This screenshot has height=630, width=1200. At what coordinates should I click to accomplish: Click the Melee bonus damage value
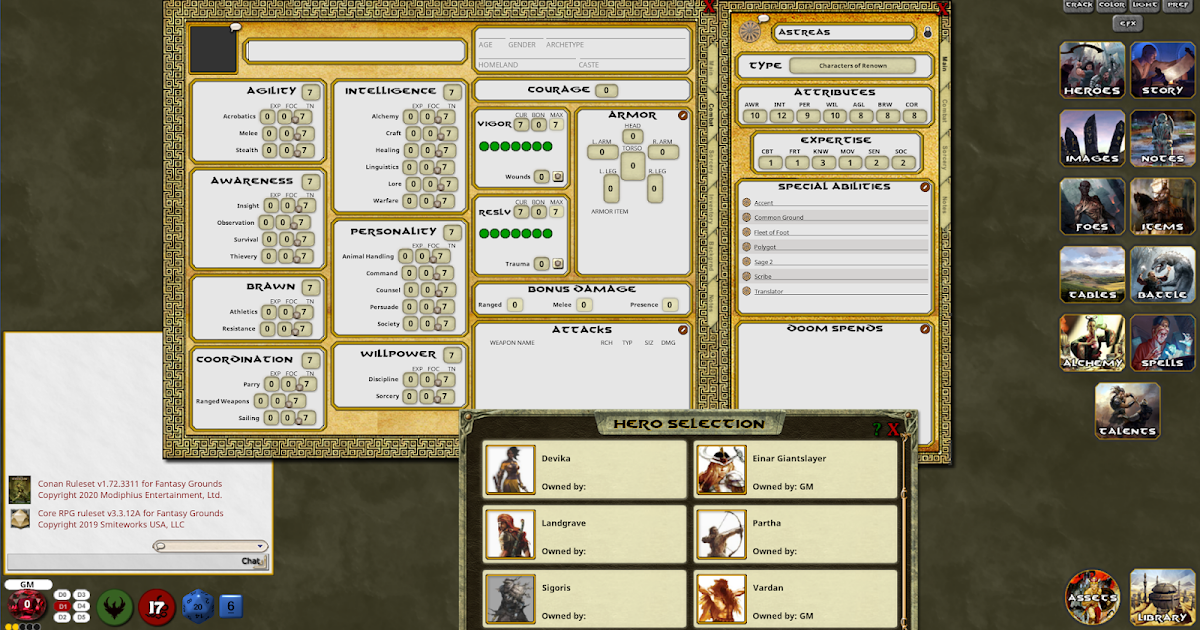583,305
